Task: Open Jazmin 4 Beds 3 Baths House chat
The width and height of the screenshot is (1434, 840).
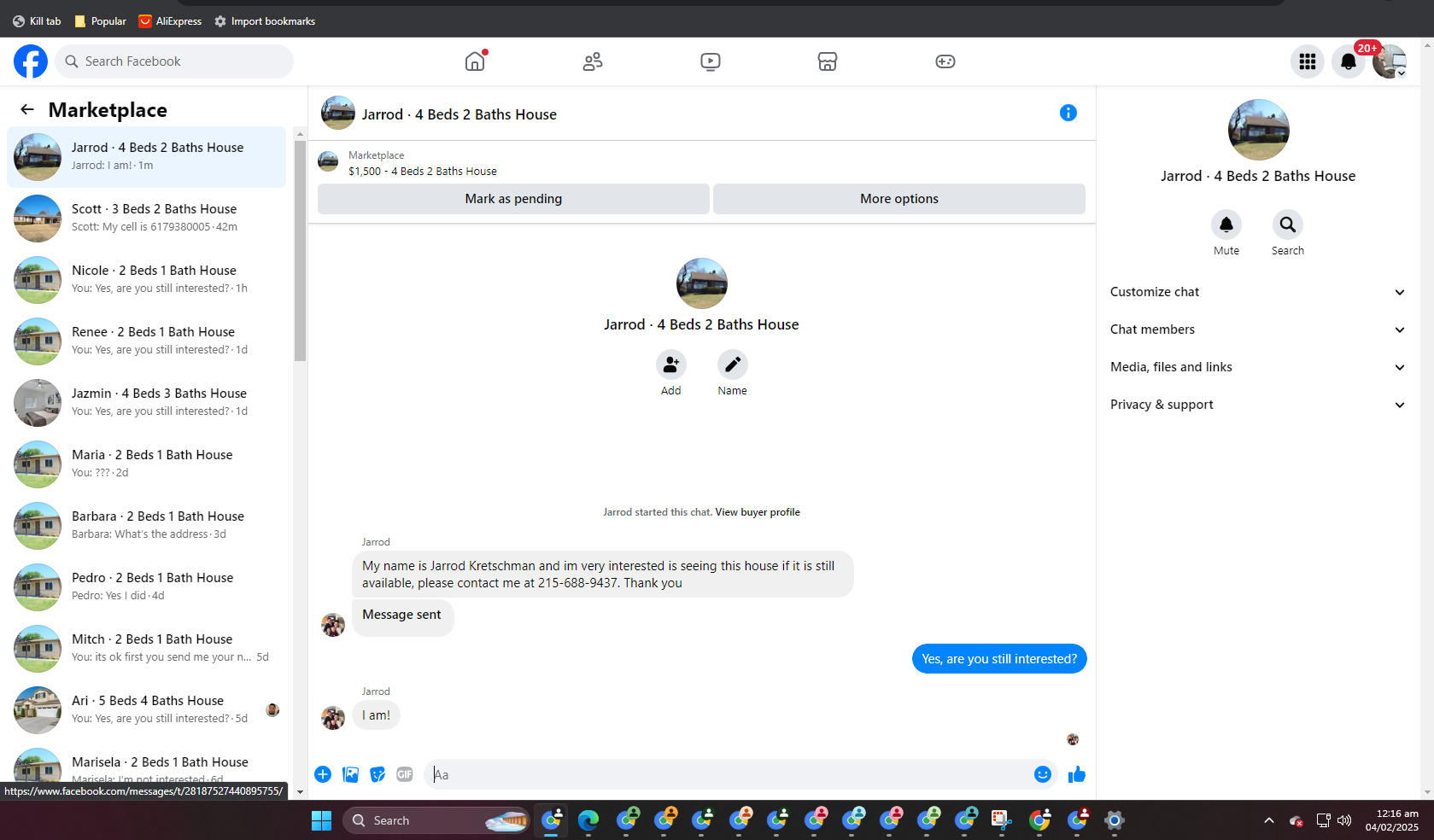Action: click(147, 403)
